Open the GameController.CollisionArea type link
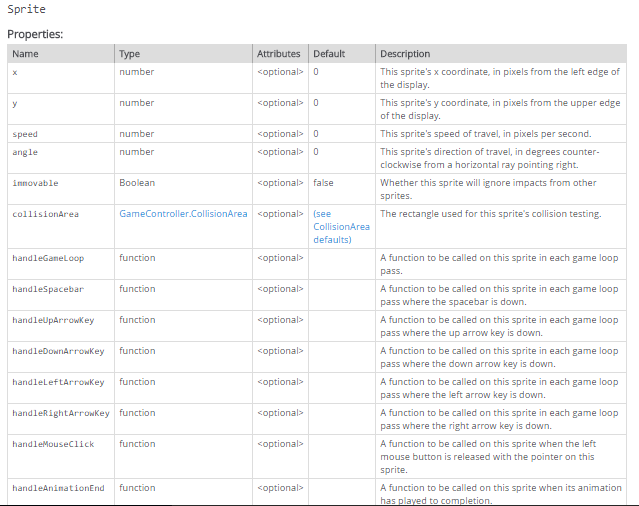Image resolution: width=639 pixels, height=506 pixels. point(183,214)
